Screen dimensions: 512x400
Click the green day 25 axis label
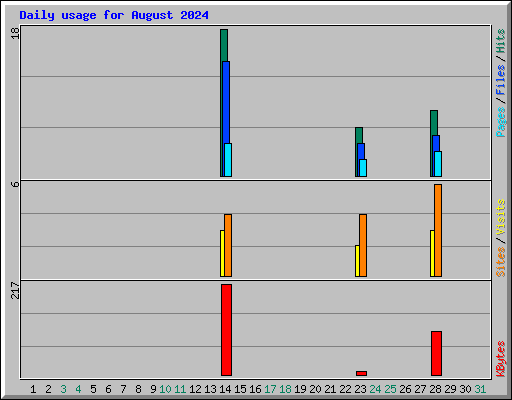(x=390, y=389)
